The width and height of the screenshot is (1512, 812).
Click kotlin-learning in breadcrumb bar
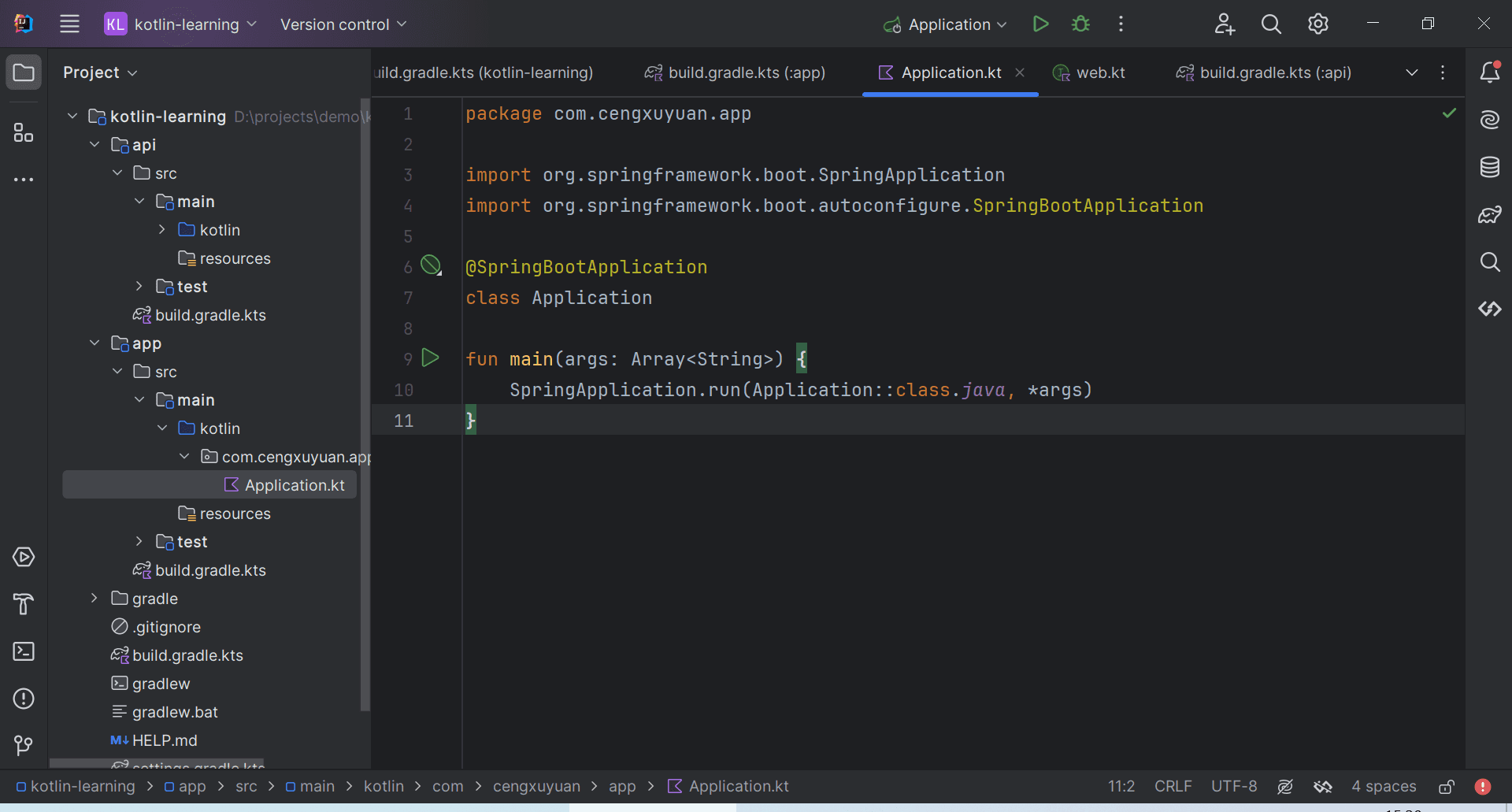76,786
